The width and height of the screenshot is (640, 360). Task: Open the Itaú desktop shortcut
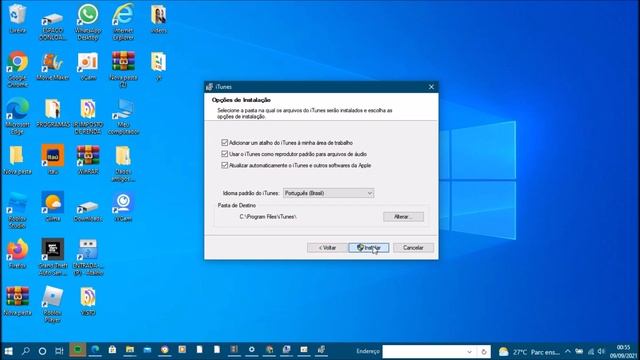click(53, 160)
